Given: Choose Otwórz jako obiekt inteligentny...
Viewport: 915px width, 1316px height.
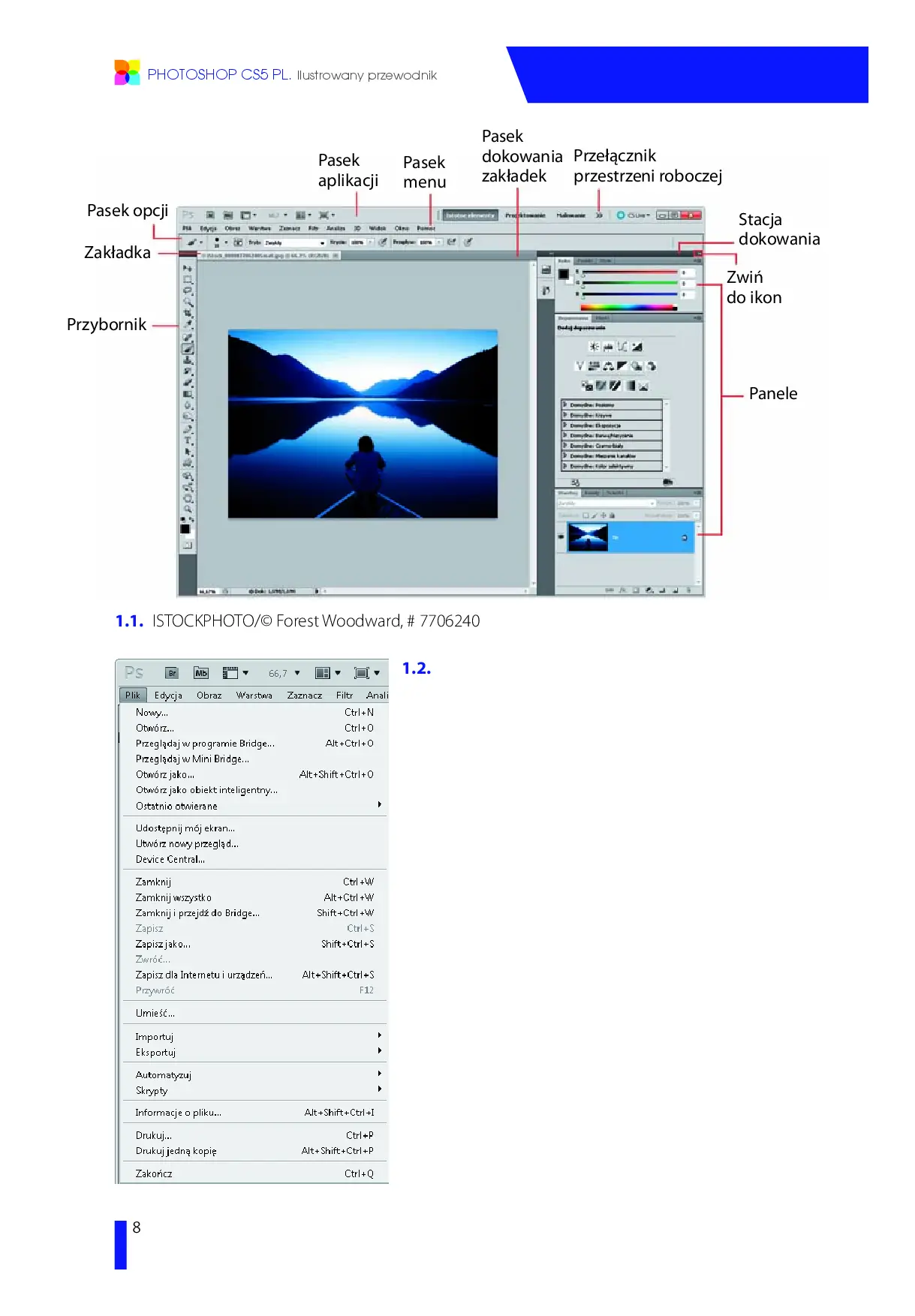Looking at the screenshot, I should click(255, 790).
